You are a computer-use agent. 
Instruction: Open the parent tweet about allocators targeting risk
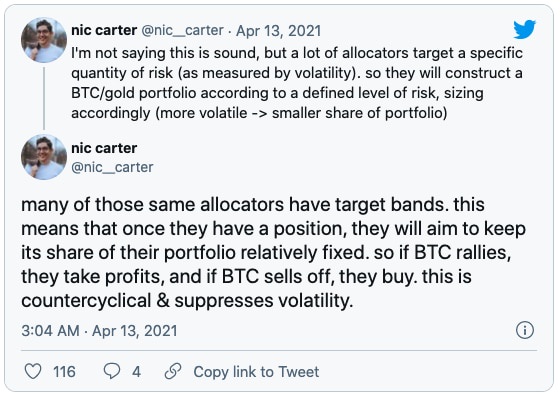tap(297, 83)
